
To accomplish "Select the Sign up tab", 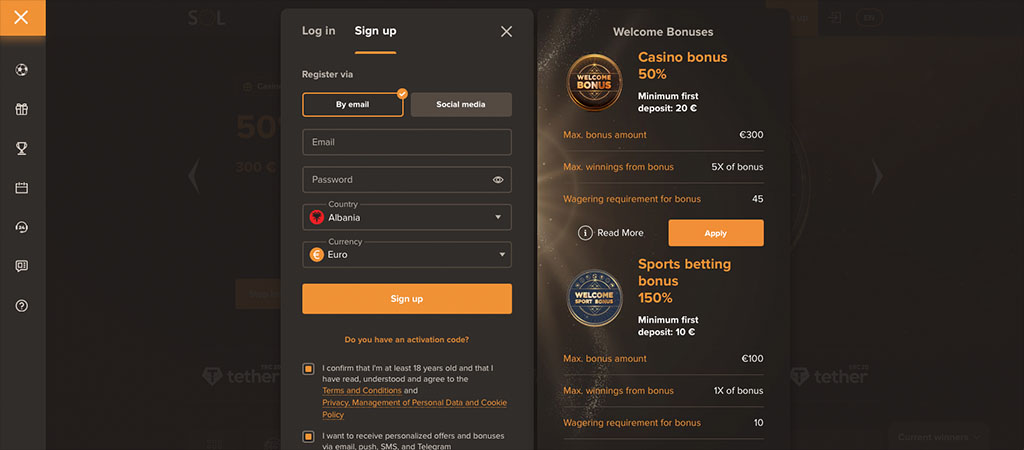I will (376, 31).
